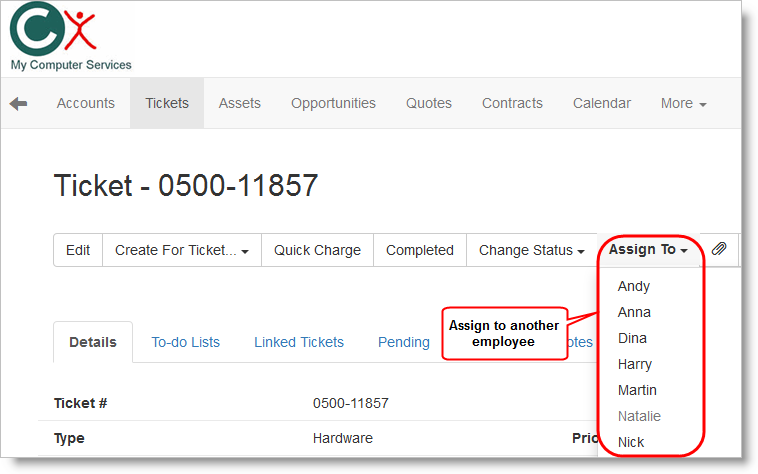Click the My Computer Services logo

coord(69,38)
